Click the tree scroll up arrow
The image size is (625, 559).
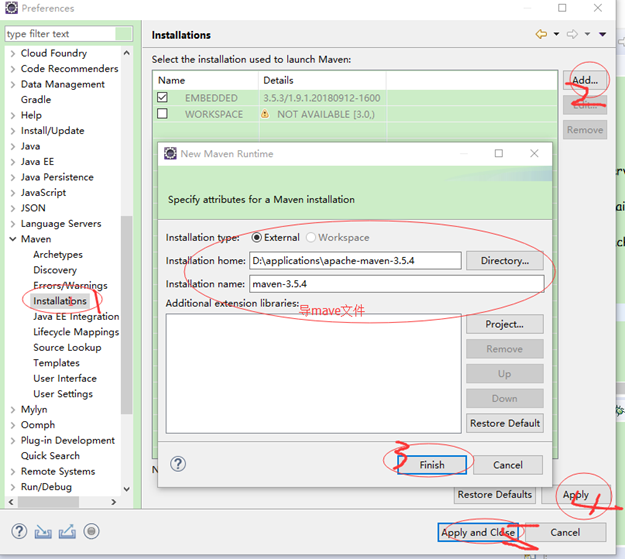click(x=126, y=53)
